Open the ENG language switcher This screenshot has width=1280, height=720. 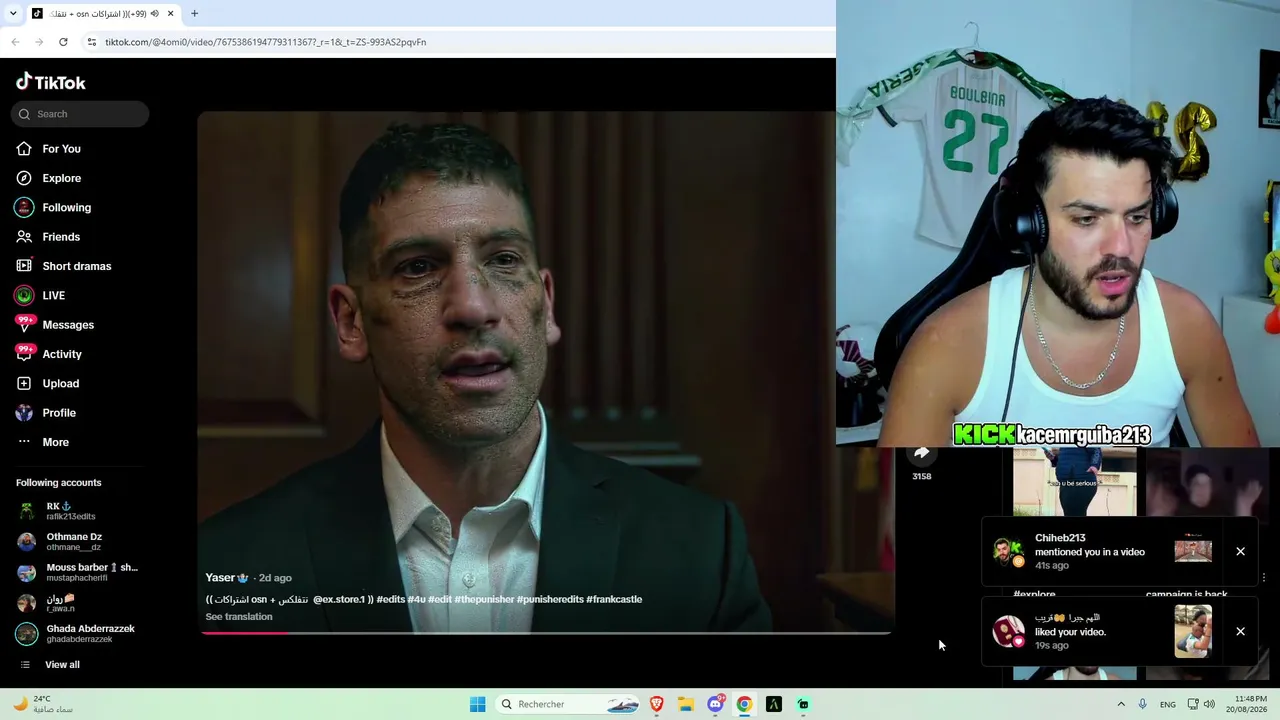pyautogui.click(x=1168, y=704)
